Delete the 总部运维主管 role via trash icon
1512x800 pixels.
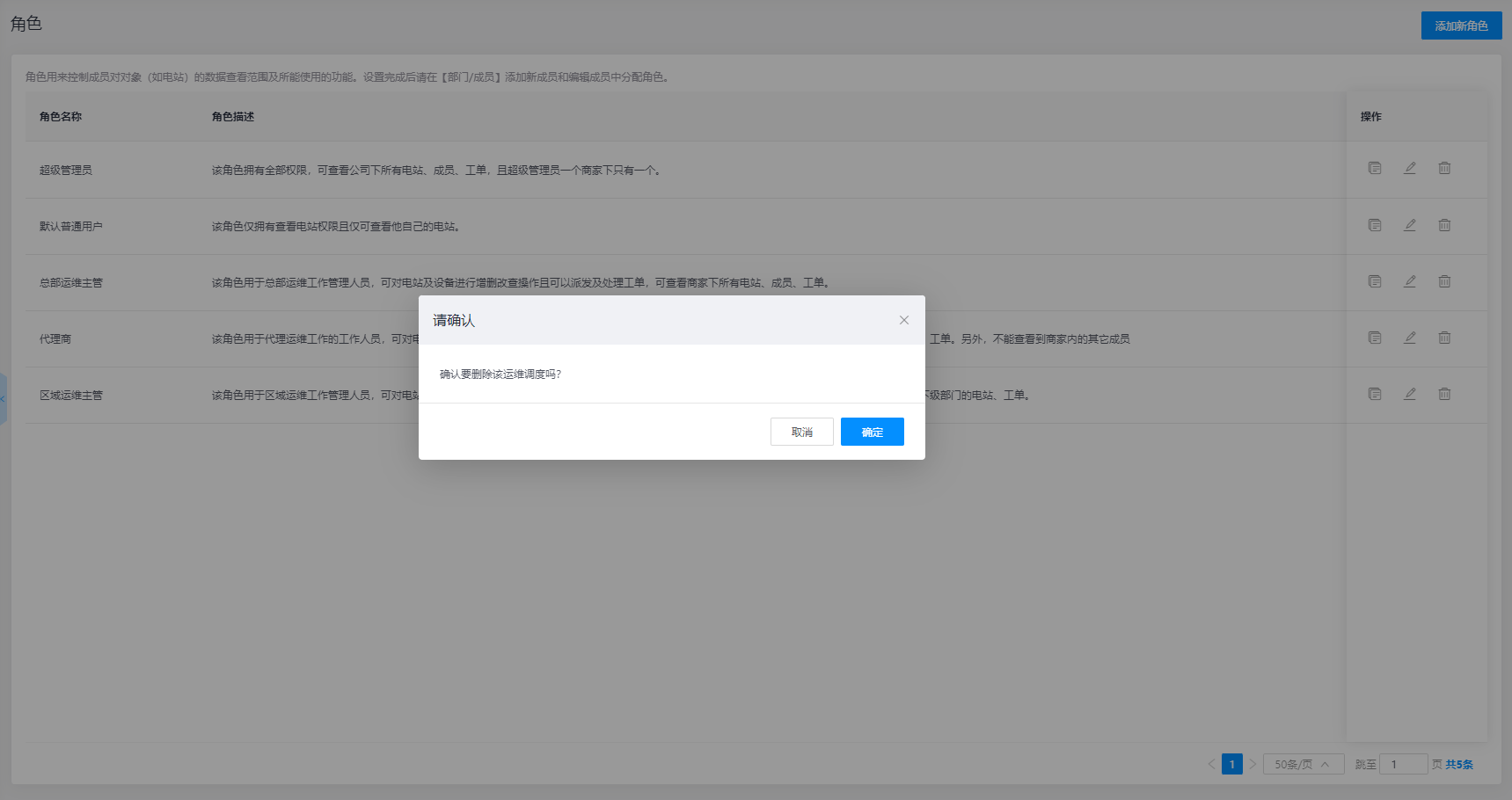coord(1444,281)
